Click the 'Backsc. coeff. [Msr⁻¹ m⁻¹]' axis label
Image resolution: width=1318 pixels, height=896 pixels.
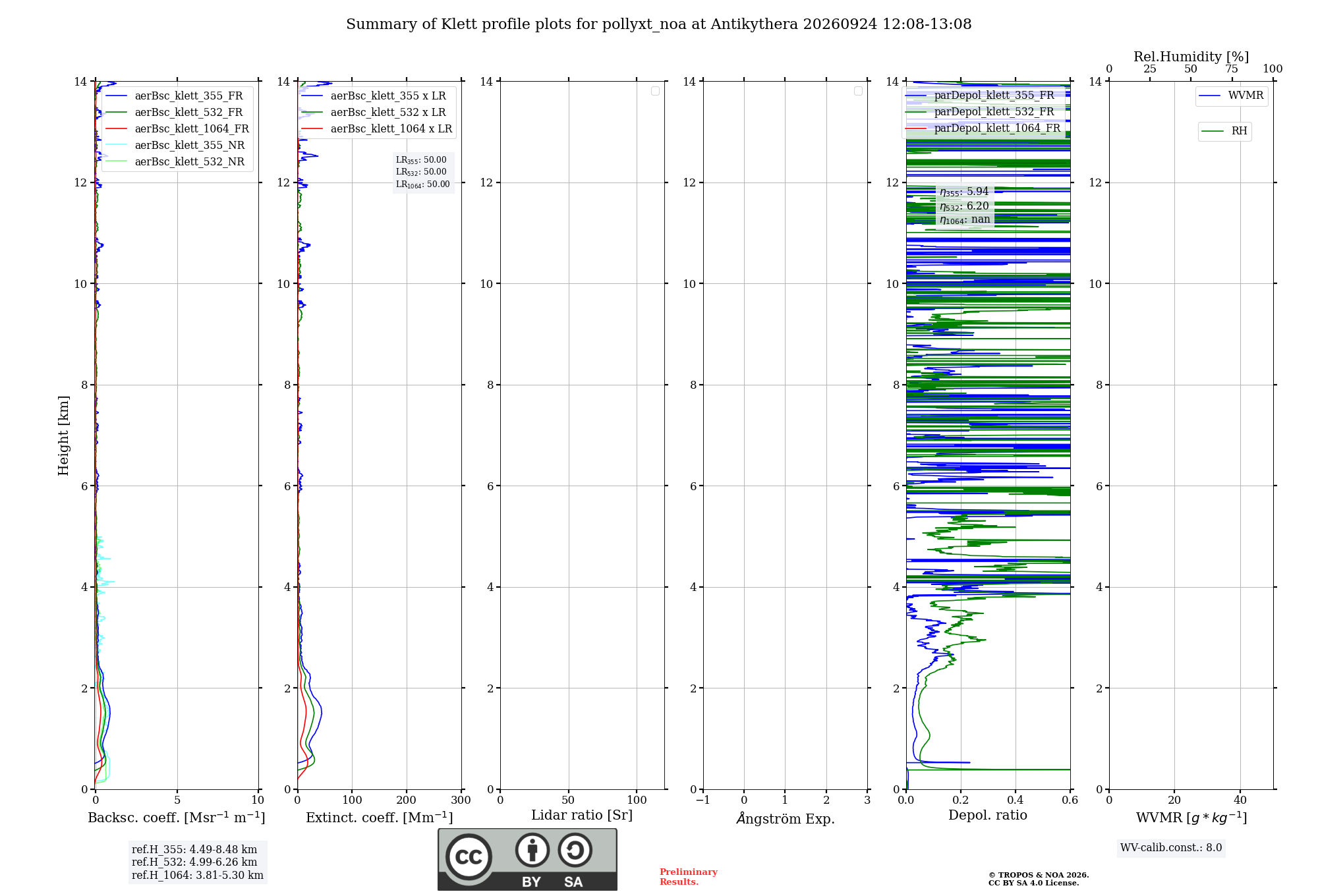coord(177,818)
